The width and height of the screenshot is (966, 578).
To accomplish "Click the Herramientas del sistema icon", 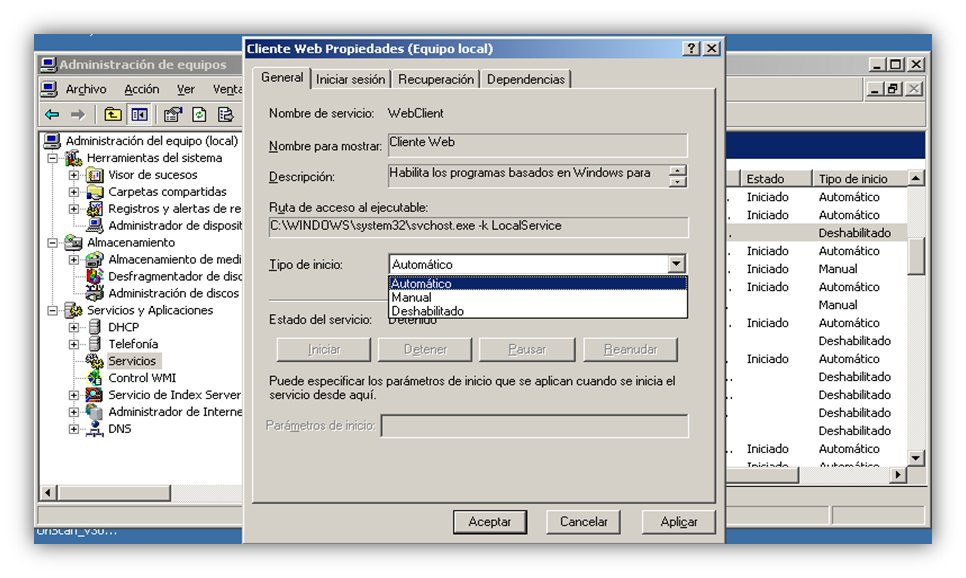I will pyautogui.click(x=74, y=158).
